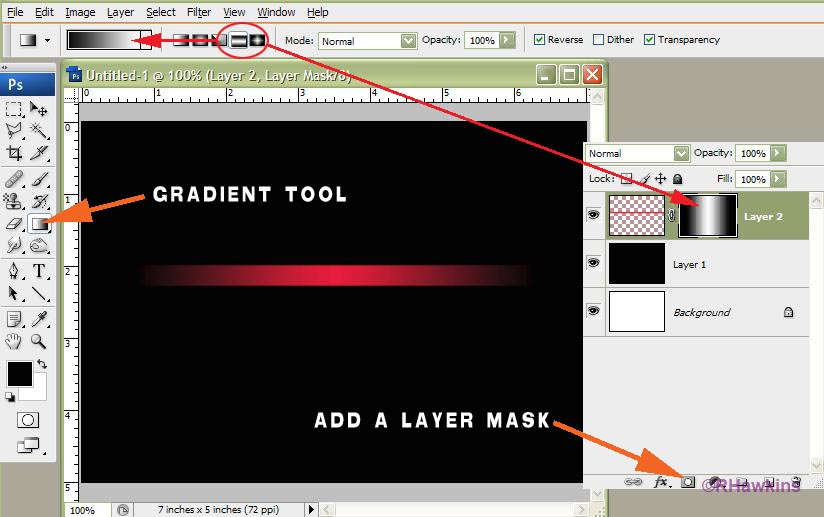Open the Fill slider arrow

778,179
